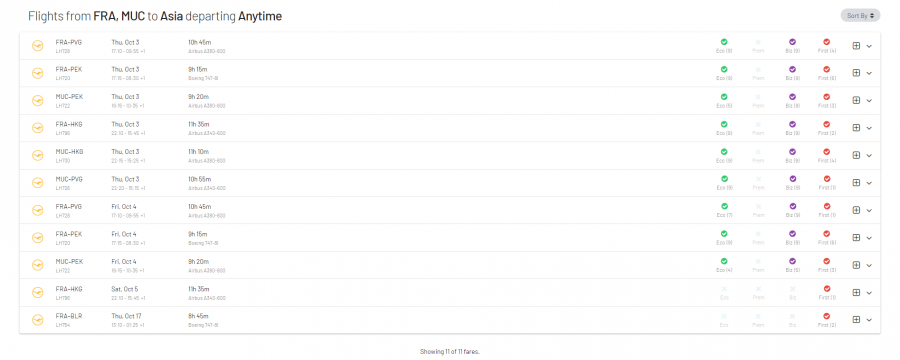The image size is (900, 360).
Task: Expand the FRA-PVG Thu, Oct 3 row chevron
Action: click(x=869, y=46)
